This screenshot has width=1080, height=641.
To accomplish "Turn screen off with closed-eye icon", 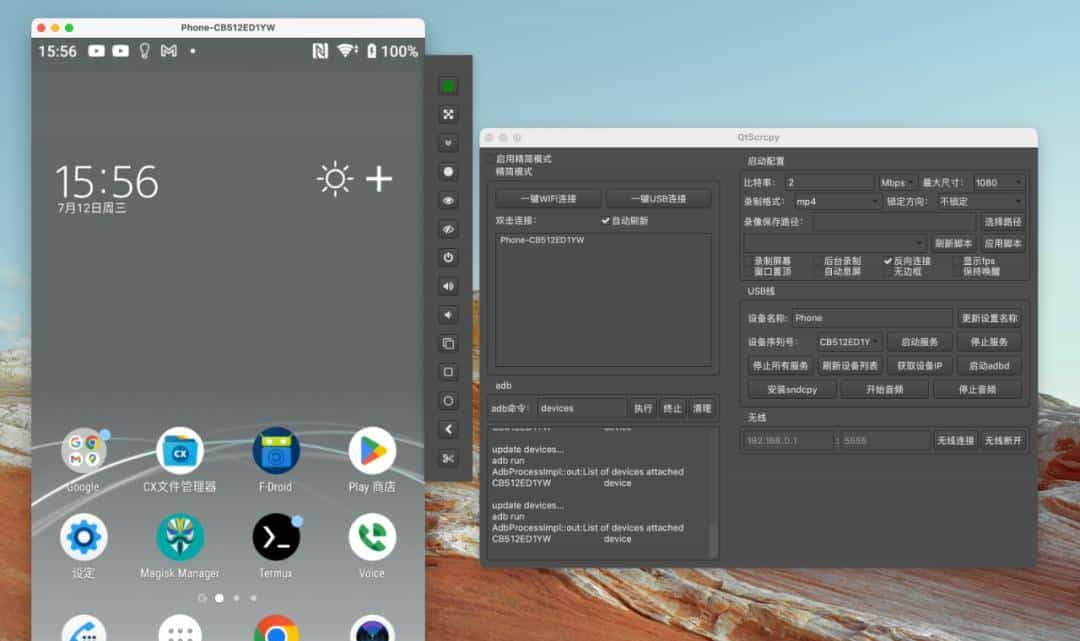I will click(447, 227).
